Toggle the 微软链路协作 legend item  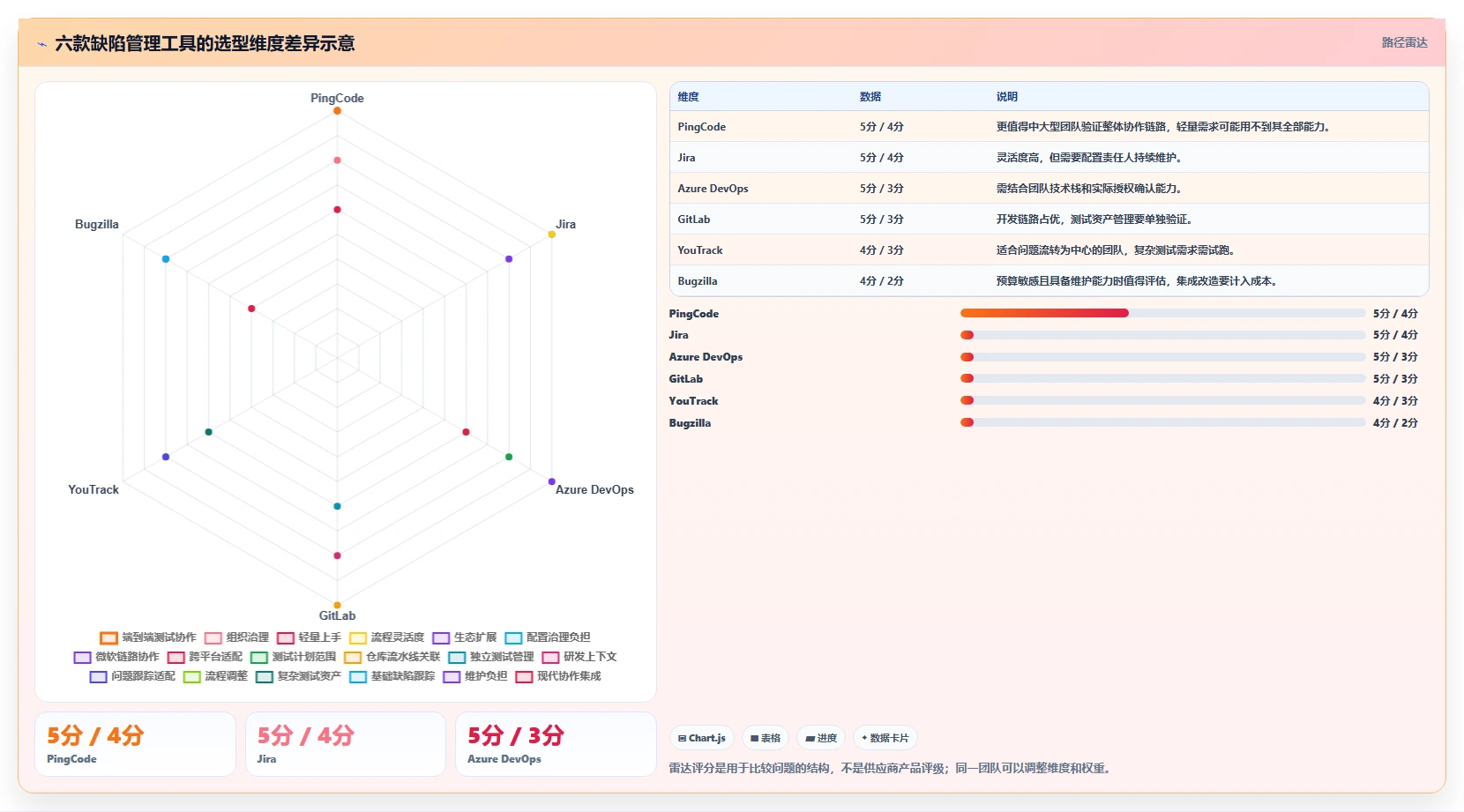[116, 657]
